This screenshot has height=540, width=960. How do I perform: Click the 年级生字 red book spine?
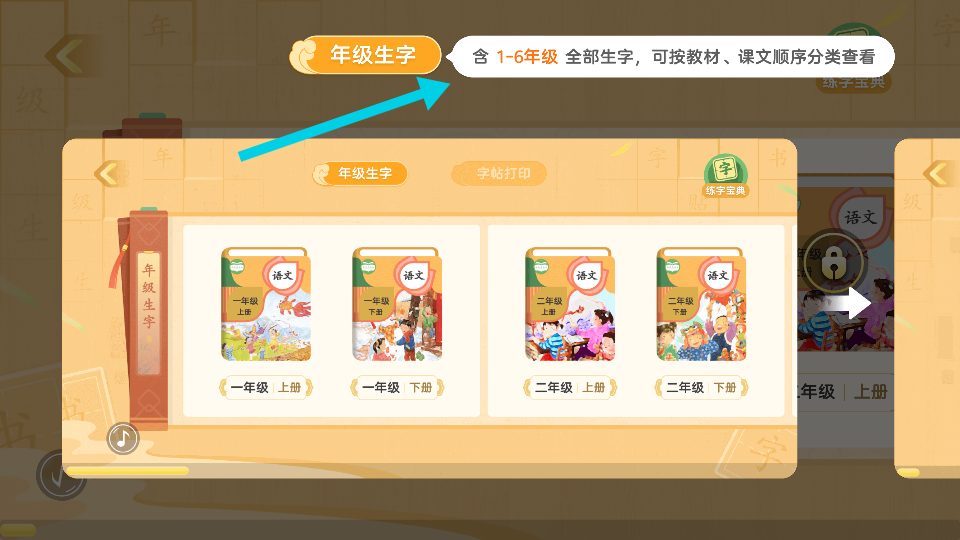[148, 318]
